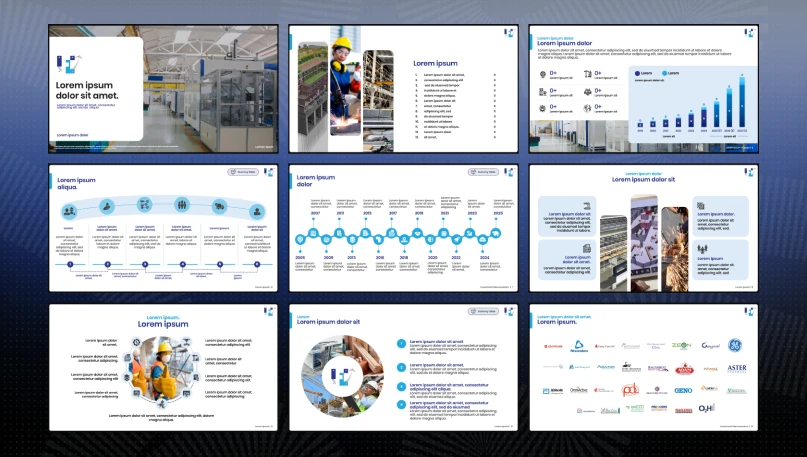This screenshot has width=807, height=457.
Task: Select the title "Lorem ipsum dolor sit amet."
Action: point(87,90)
